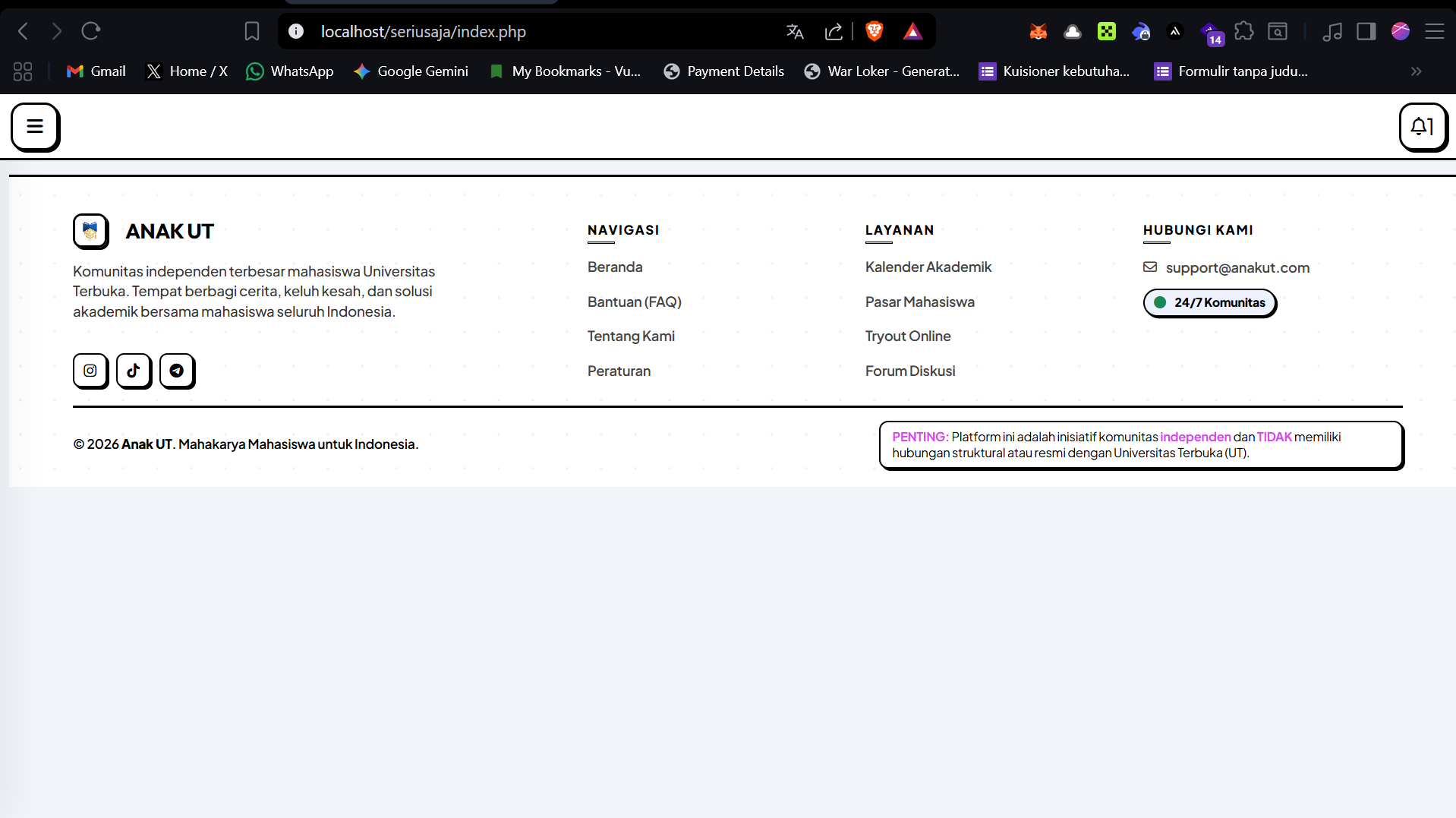Open Tentang Kami link
Image resolution: width=1456 pixels, height=818 pixels.
click(631, 336)
